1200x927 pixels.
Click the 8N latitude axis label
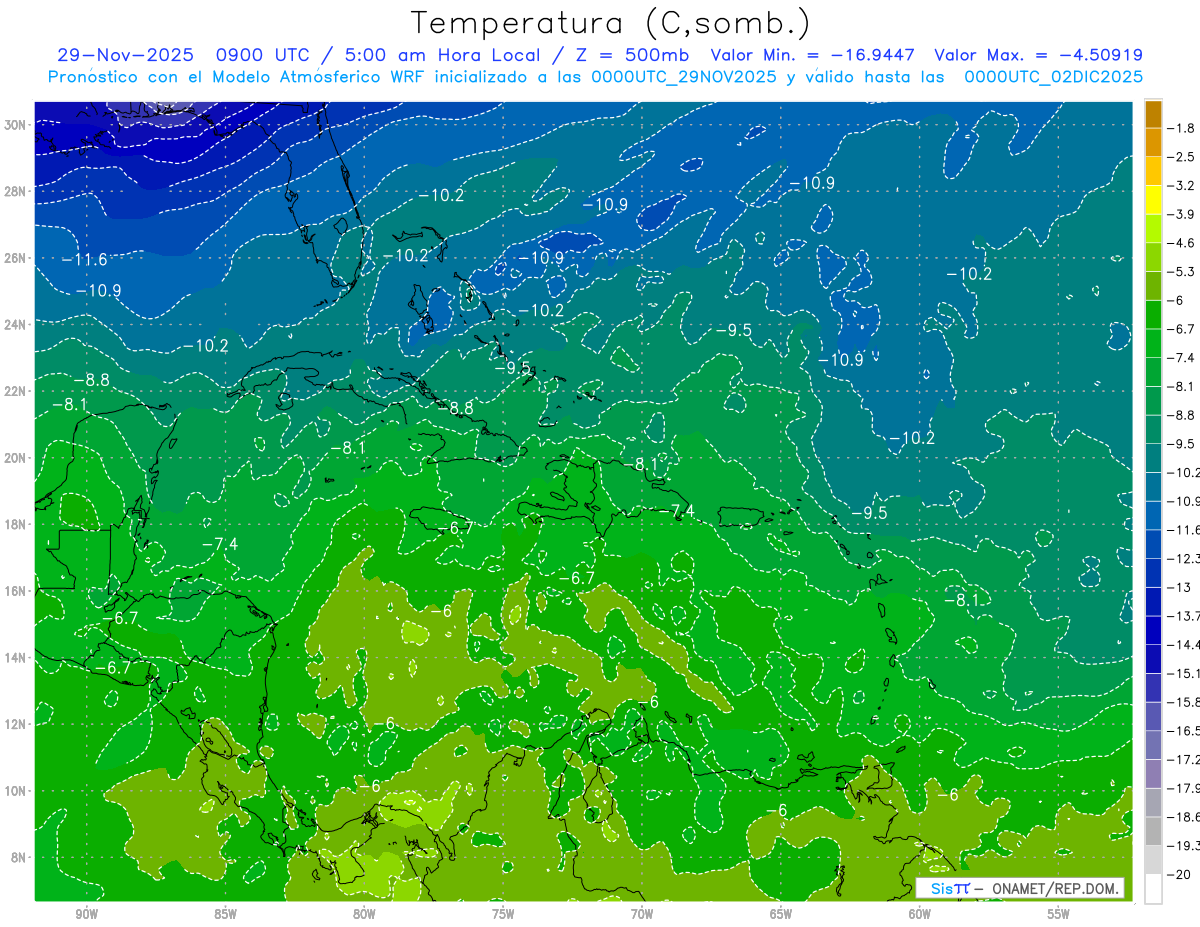(20, 857)
